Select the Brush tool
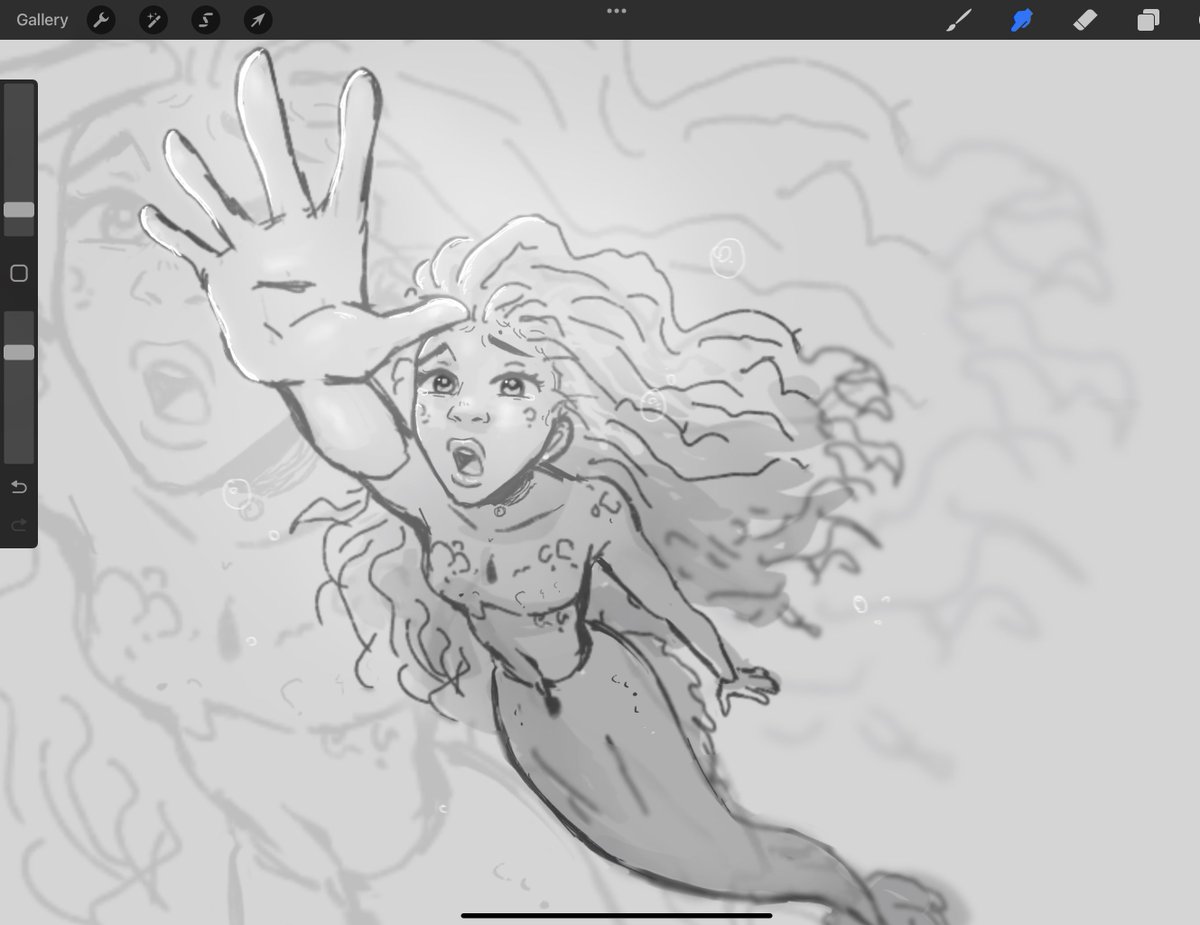Viewport: 1200px width, 925px height. [x=958, y=20]
